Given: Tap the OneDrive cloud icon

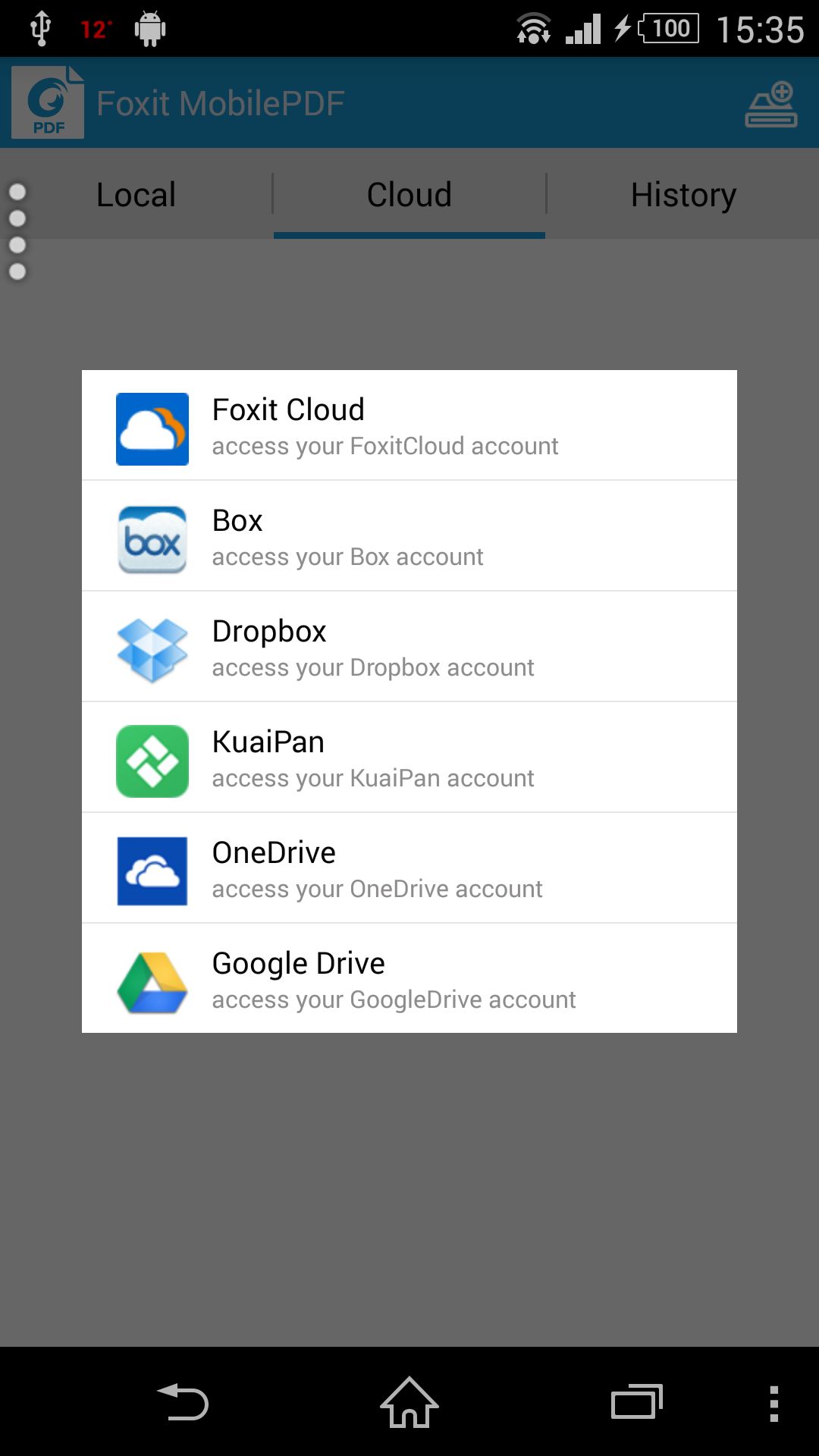Looking at the screenshot, I should point(152,871).
